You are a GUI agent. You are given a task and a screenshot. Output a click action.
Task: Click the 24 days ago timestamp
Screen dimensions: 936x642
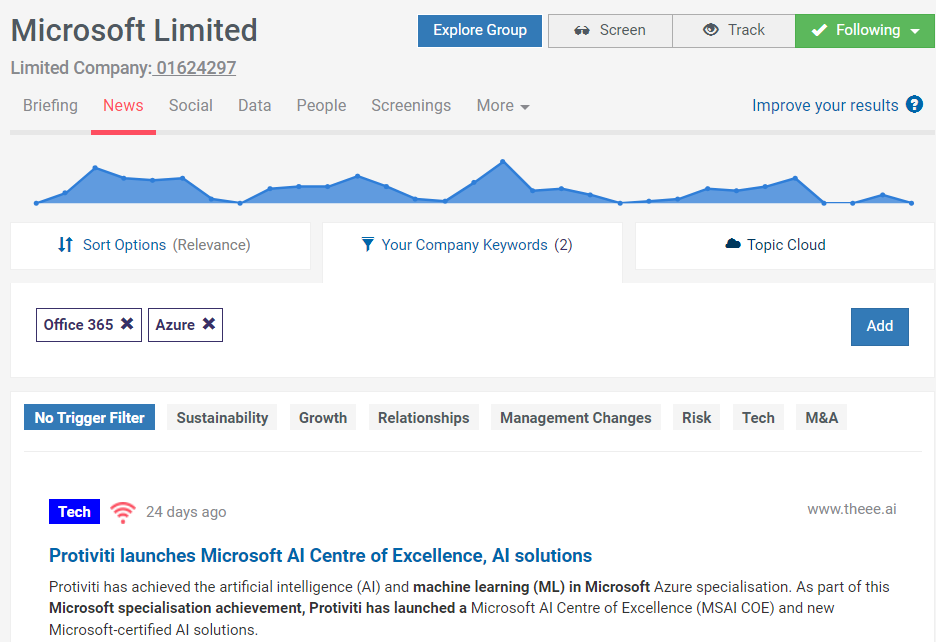coord(186,512)
